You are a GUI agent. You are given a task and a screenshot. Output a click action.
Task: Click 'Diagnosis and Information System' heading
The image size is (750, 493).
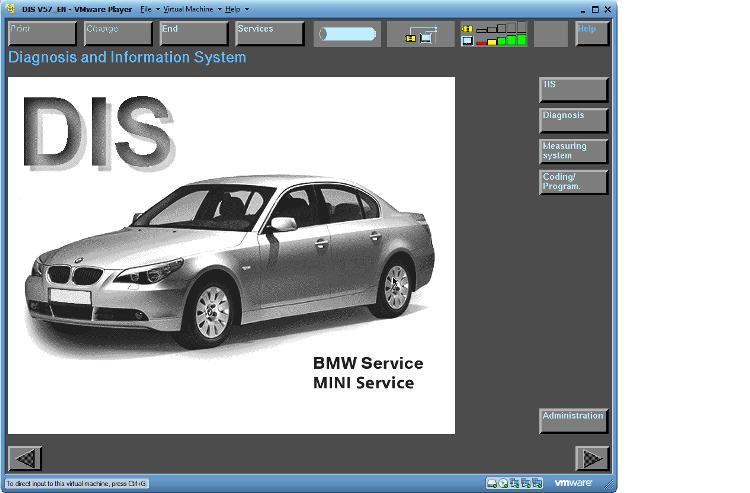[127, 57]
